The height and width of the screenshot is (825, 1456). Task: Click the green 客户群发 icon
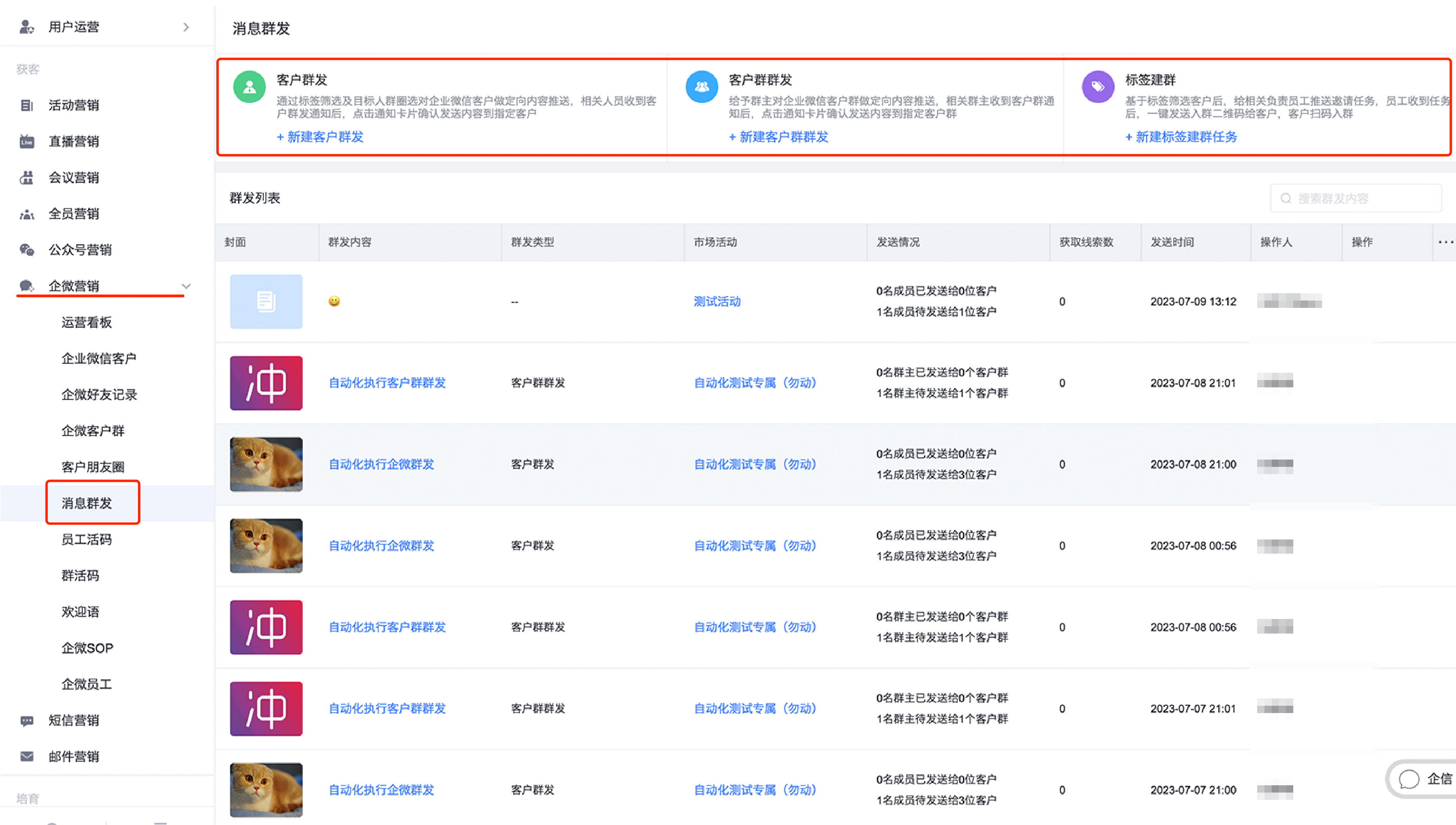[250, 87]
